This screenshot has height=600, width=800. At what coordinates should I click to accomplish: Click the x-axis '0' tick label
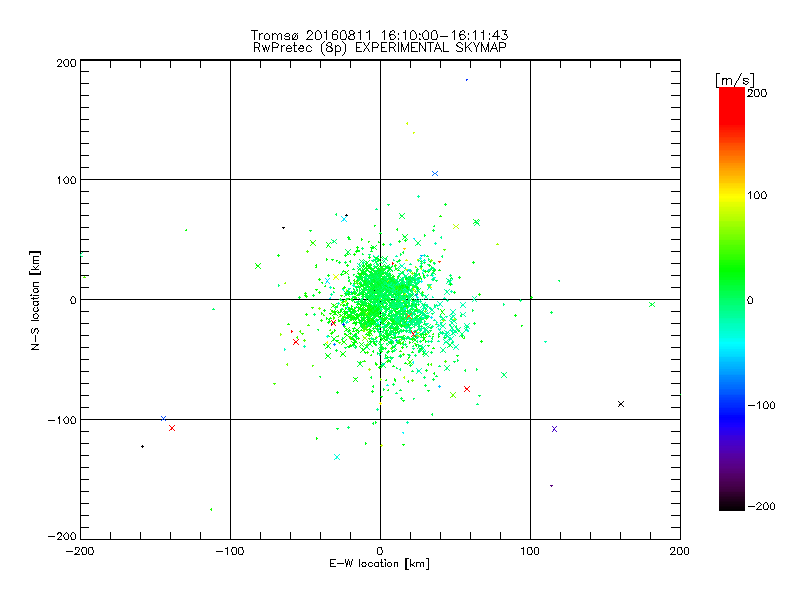point(380,551)
